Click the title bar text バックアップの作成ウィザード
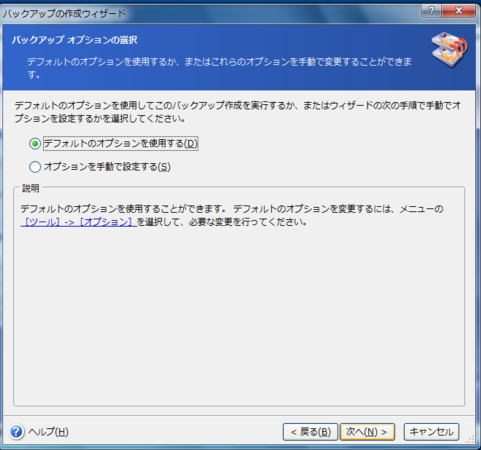This screenshot has width=481, height=450. tap(64, 14)
